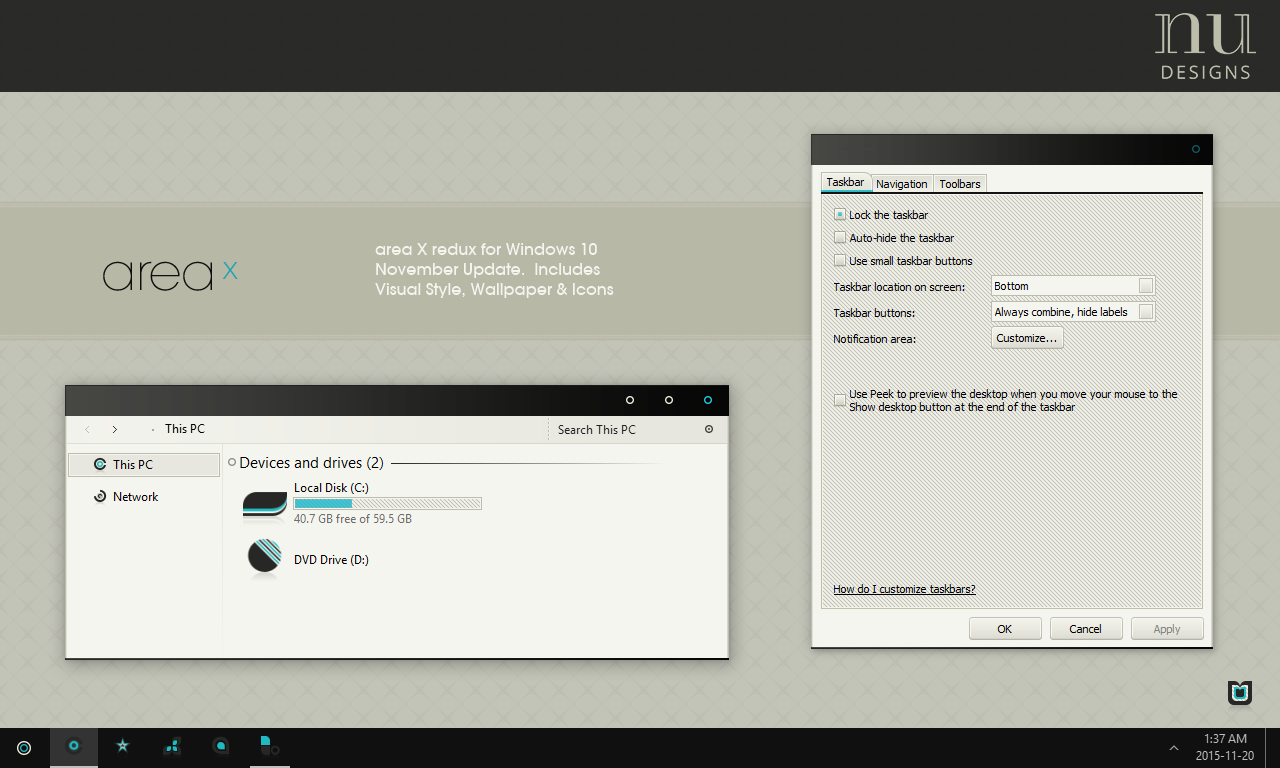Collapse the Devices and drives group
The image size is (1280, 768).
pos(232,463)
